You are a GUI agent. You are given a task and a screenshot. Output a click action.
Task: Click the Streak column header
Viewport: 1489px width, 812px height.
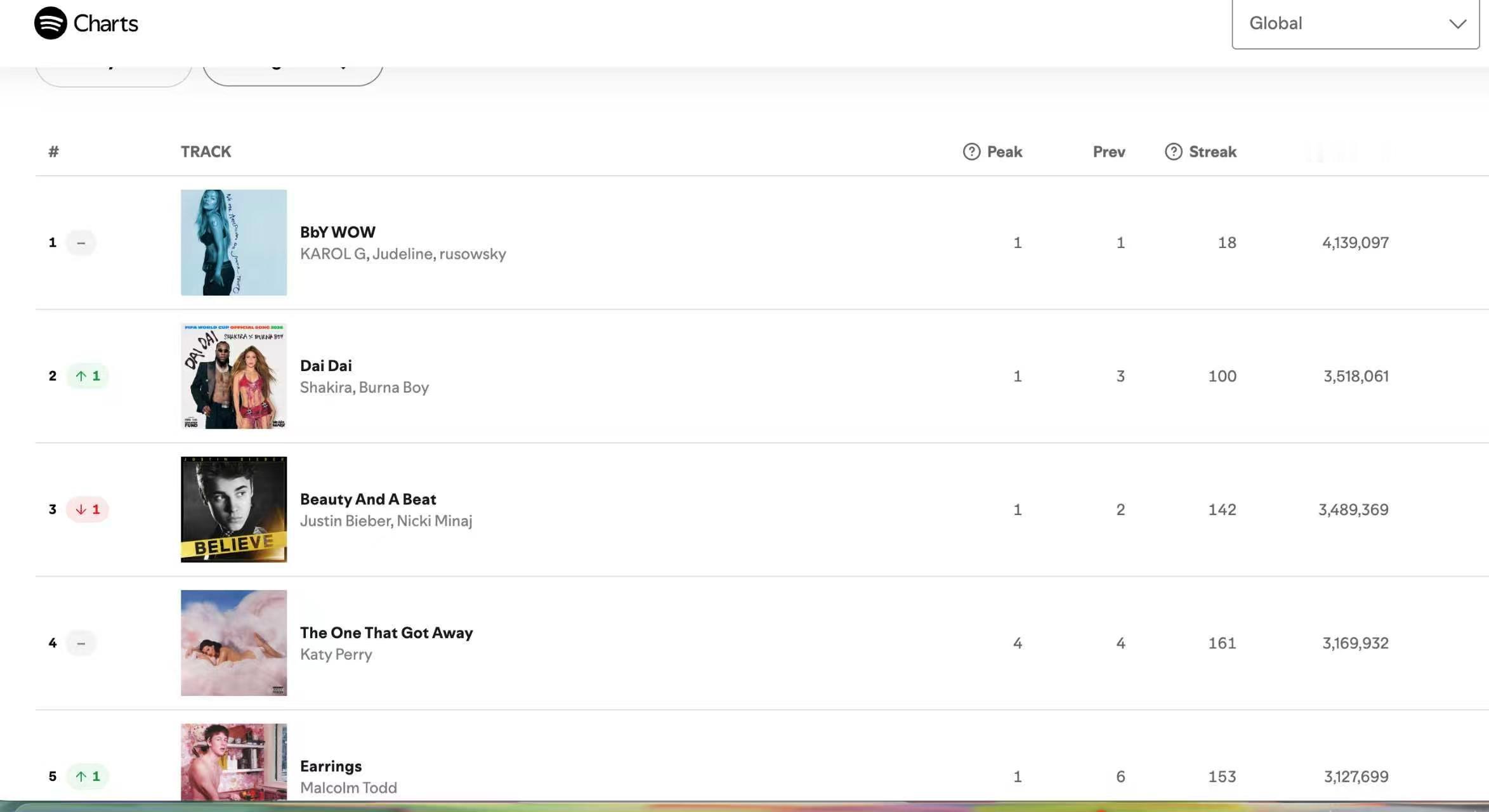click(x=1212, y=152)
